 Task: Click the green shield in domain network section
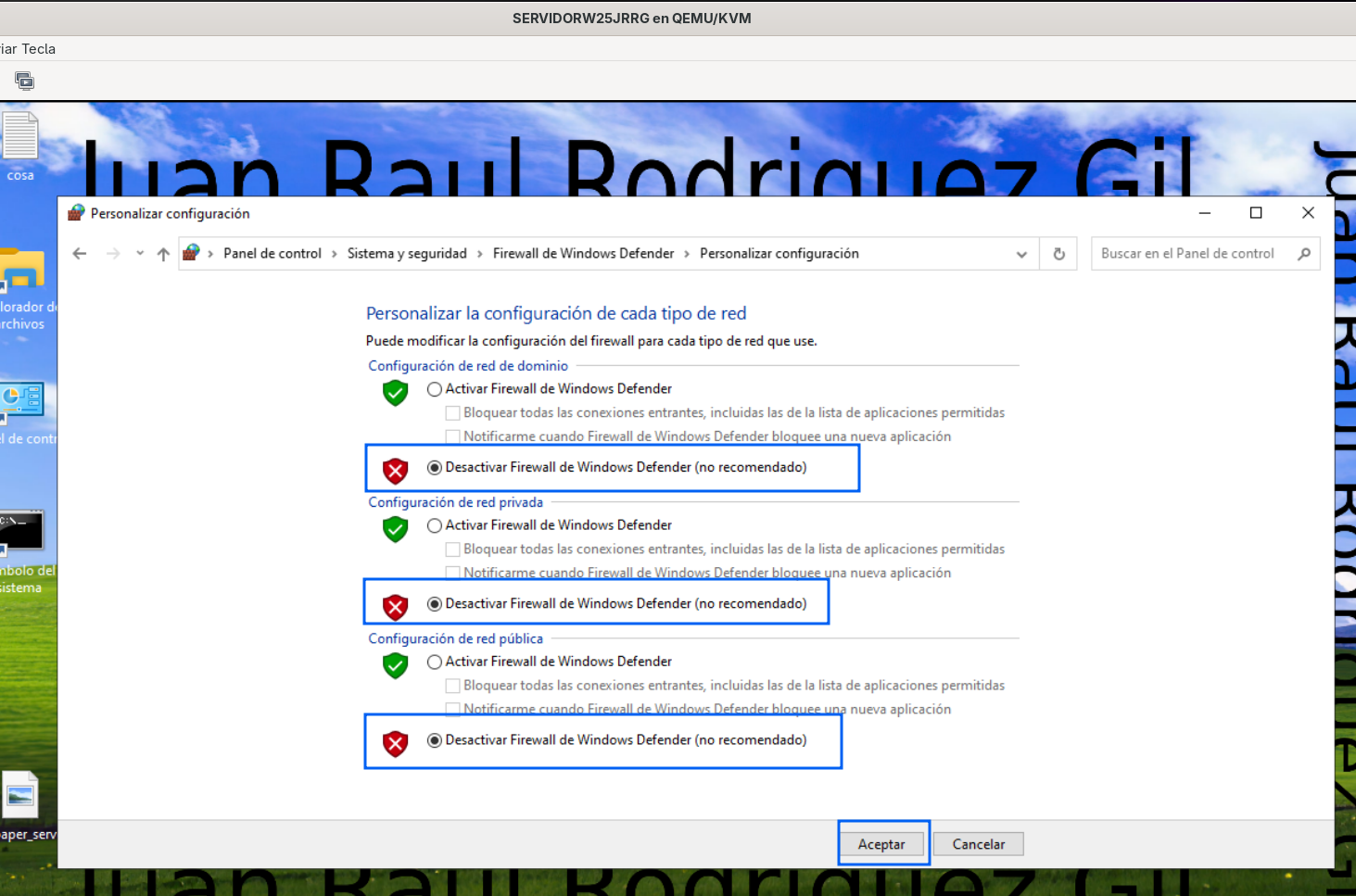396,393
